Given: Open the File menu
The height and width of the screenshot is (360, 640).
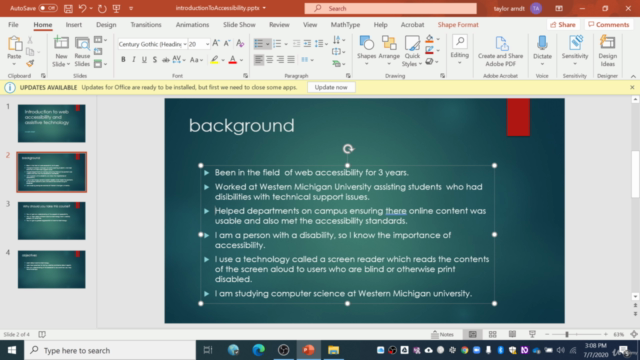Looking at the screenshot, I should (13, 25).
